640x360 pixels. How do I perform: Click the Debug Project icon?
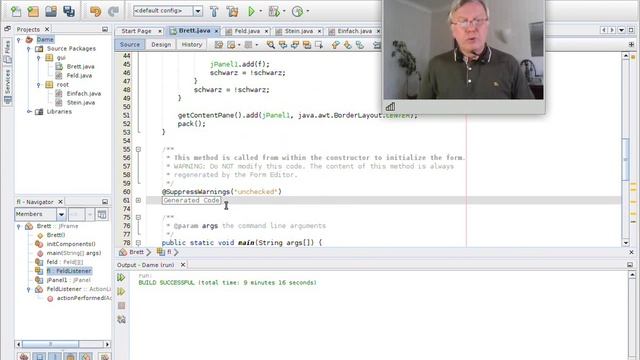tap(274, 11)
